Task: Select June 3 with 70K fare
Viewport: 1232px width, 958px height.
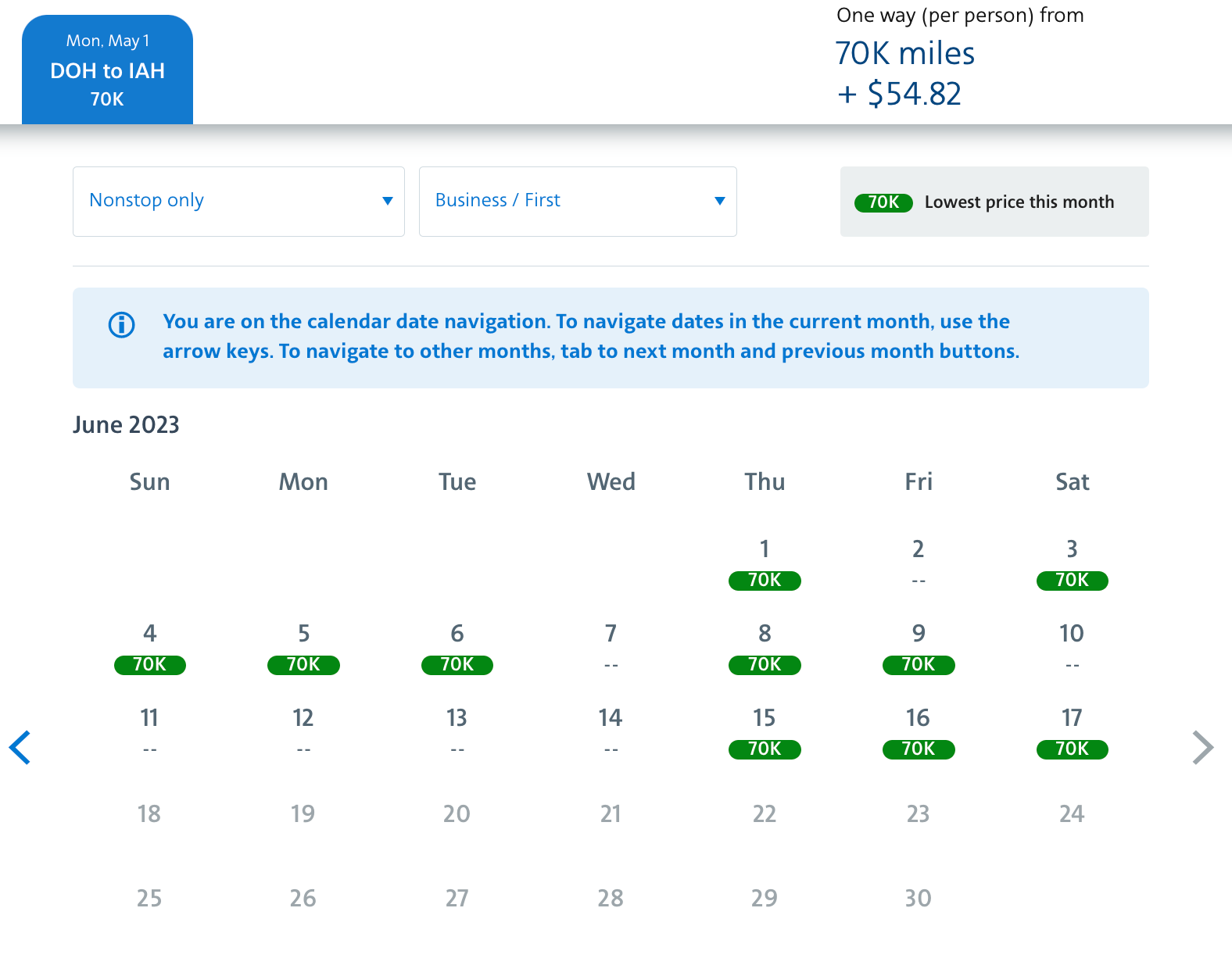Action: (x=1072, y=563)
